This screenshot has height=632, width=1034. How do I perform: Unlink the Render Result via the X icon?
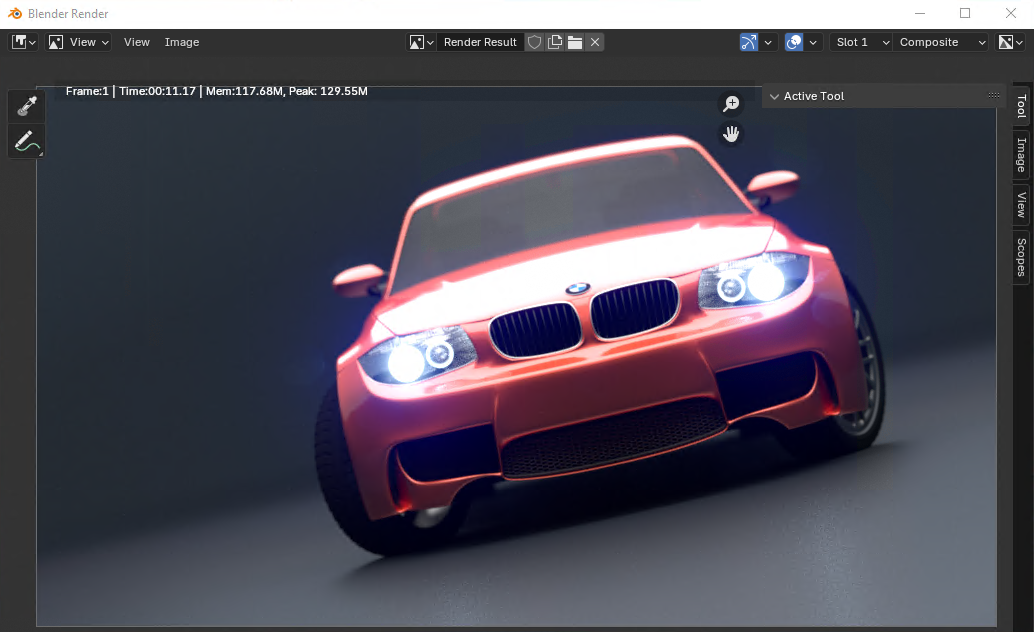(595, 42)
